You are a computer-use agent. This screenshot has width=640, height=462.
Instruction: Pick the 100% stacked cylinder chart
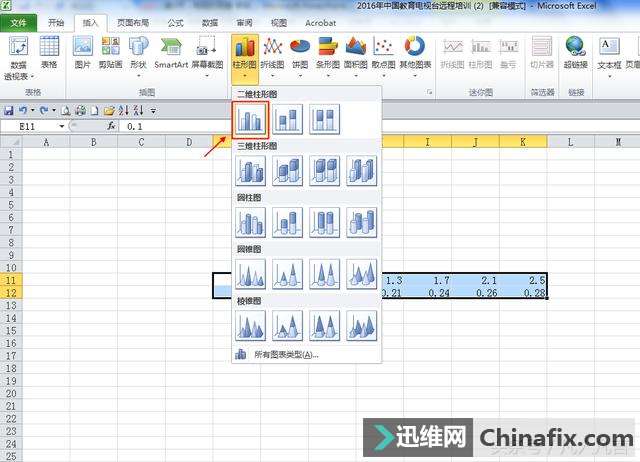pyautogui.click(x=324, y=222)
